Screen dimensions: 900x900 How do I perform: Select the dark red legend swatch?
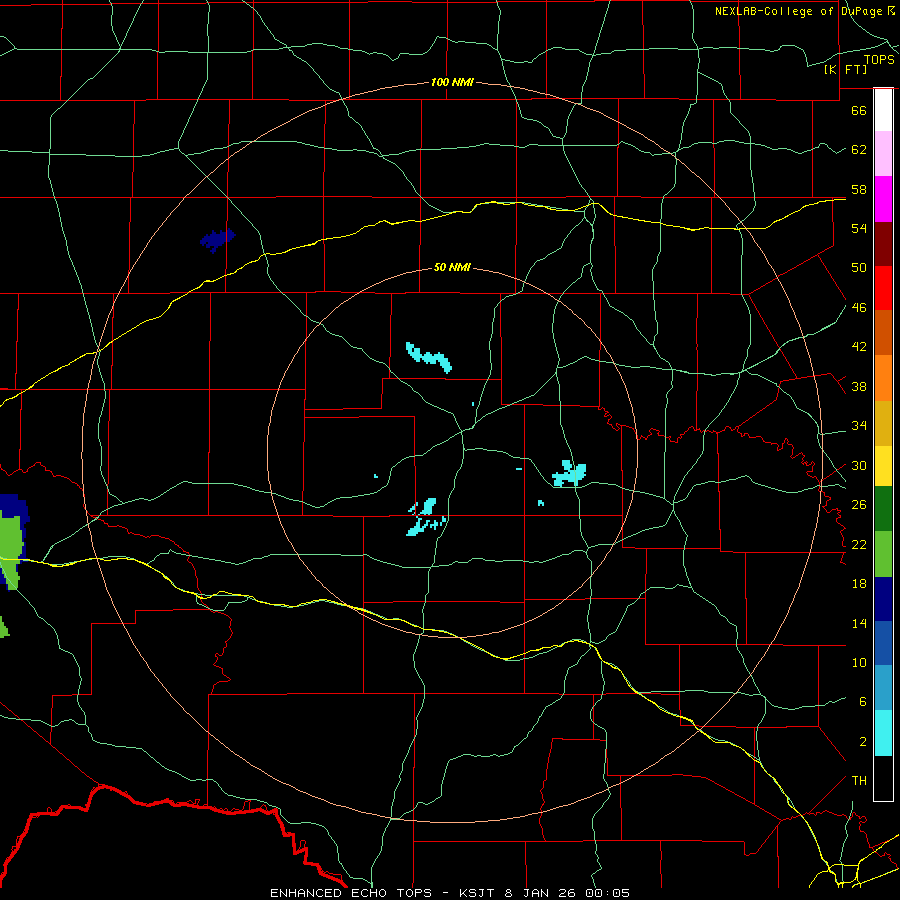(x=883, y=243)
